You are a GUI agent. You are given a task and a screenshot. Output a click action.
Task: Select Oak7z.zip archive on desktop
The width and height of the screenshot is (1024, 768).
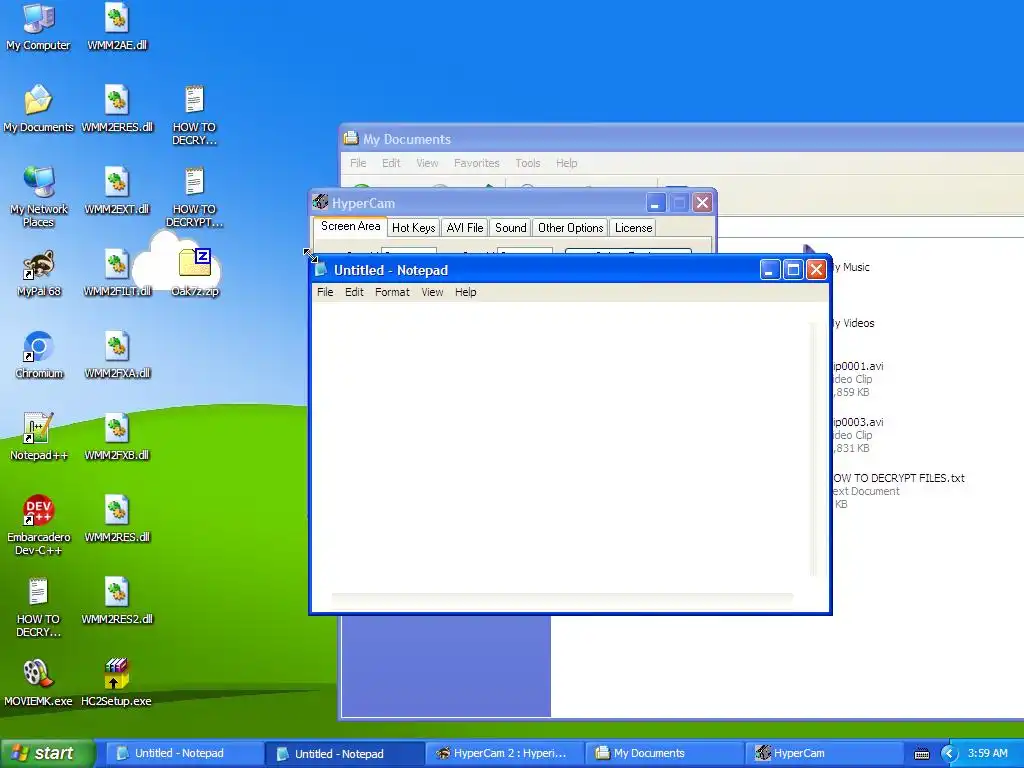(x=195, y=274)
